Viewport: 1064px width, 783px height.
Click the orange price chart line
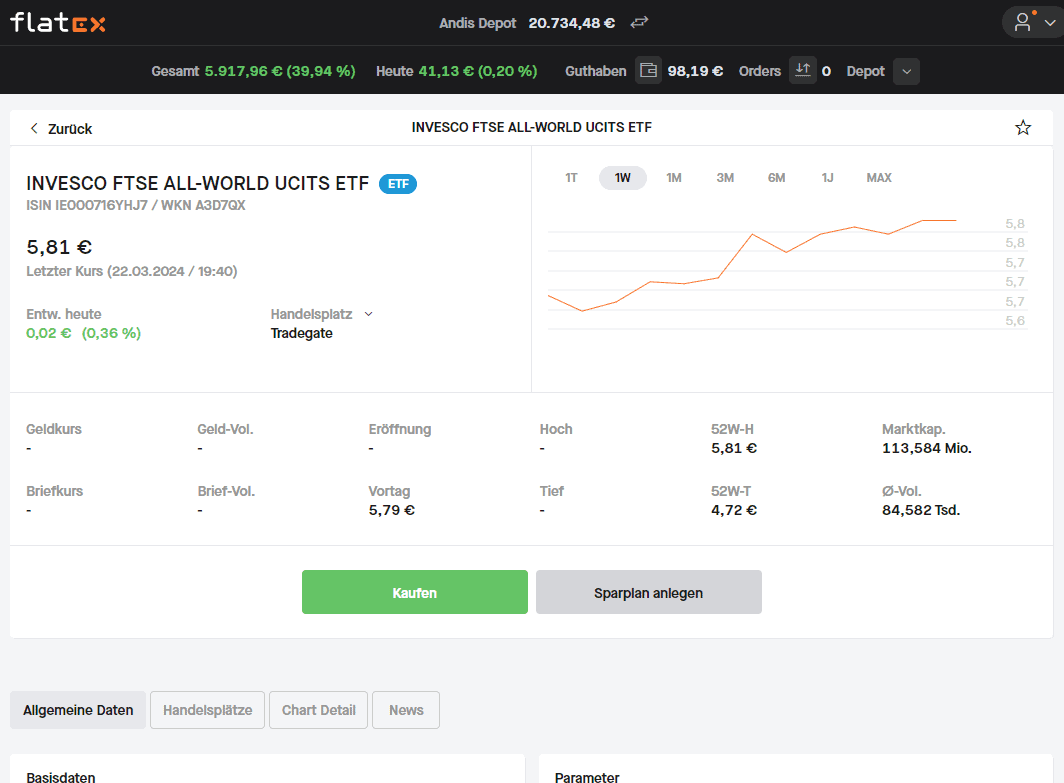752,265
